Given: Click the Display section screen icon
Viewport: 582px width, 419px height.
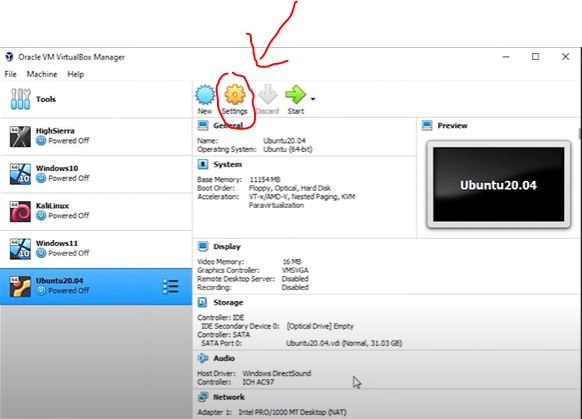Looking at the screenshot, I should pos(203,246).
